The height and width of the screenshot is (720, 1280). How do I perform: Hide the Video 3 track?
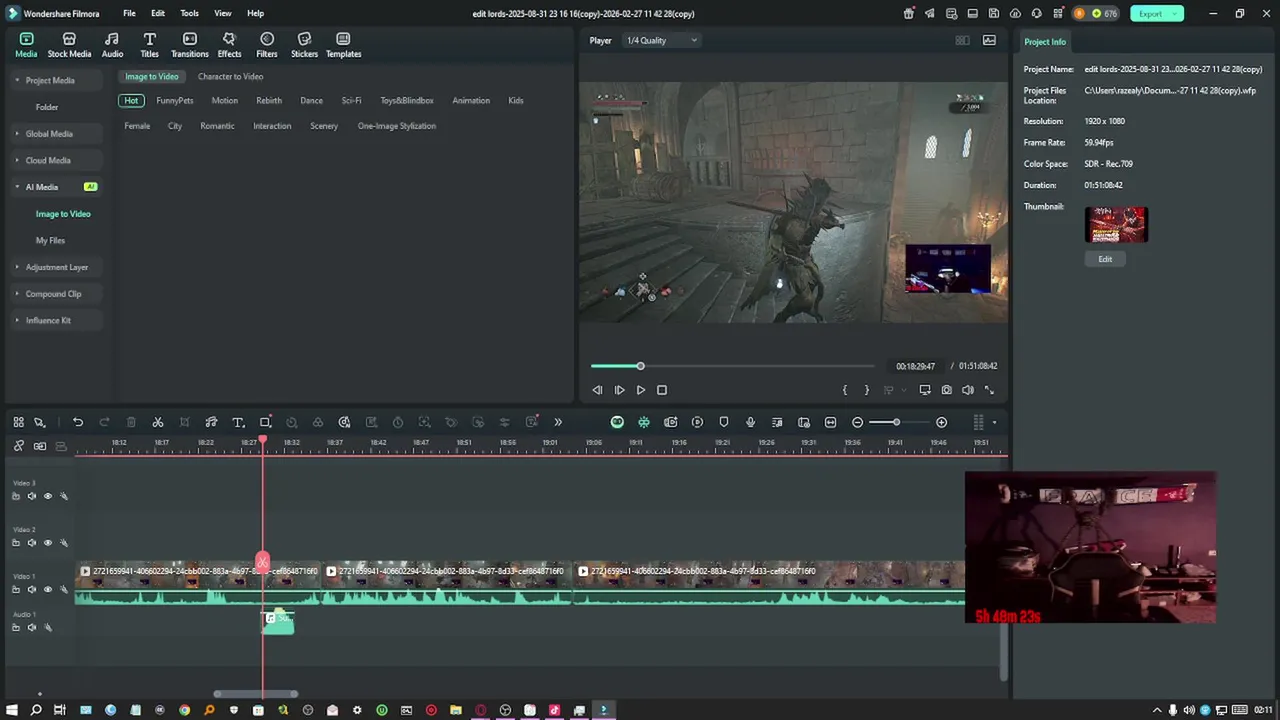pos(47,496)
